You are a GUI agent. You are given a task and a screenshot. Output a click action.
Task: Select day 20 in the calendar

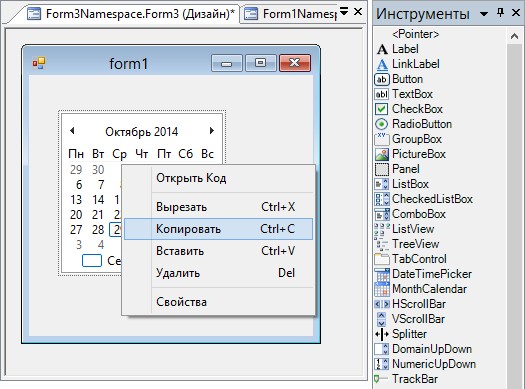point(76,215)
